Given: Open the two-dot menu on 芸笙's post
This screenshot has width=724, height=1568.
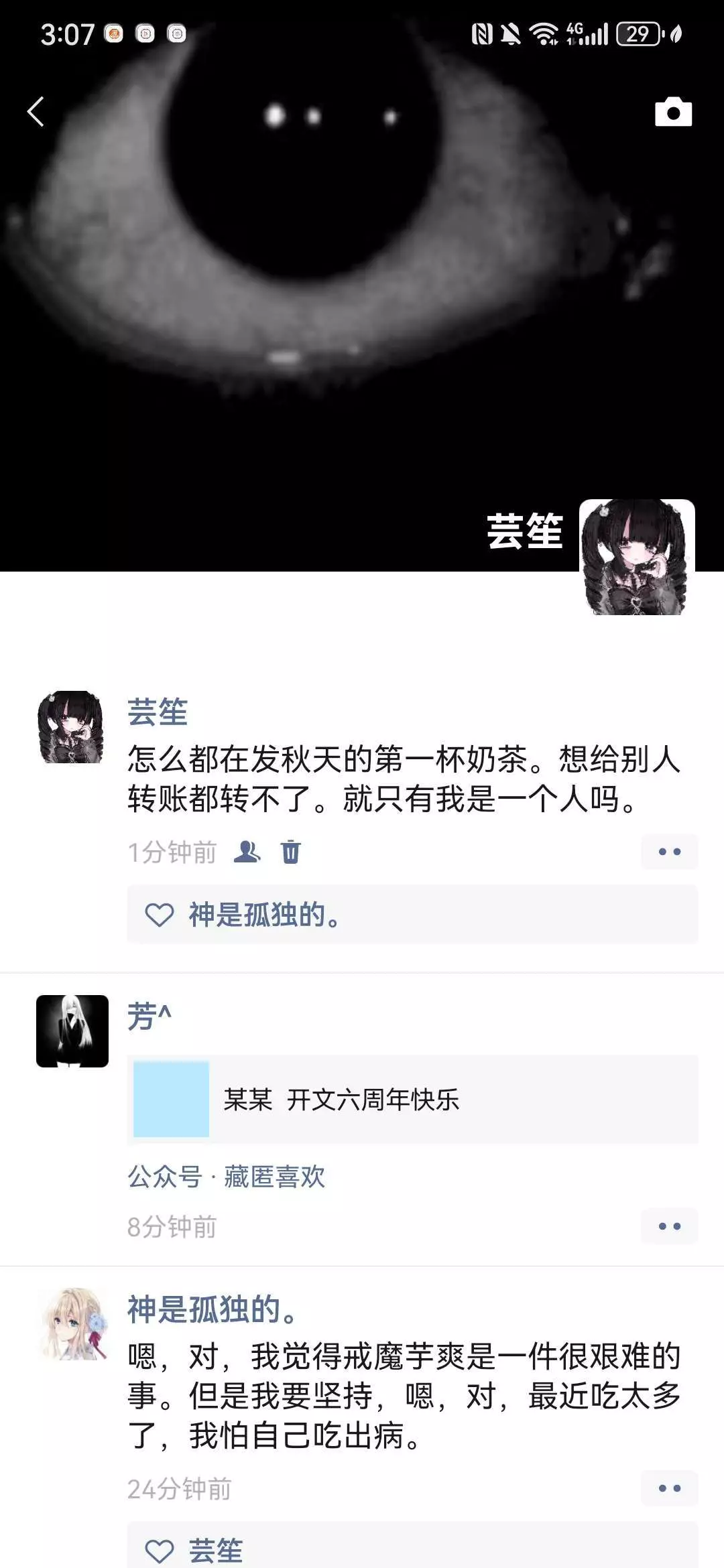Looking at the screenshot, I should [x=669, y=852].
